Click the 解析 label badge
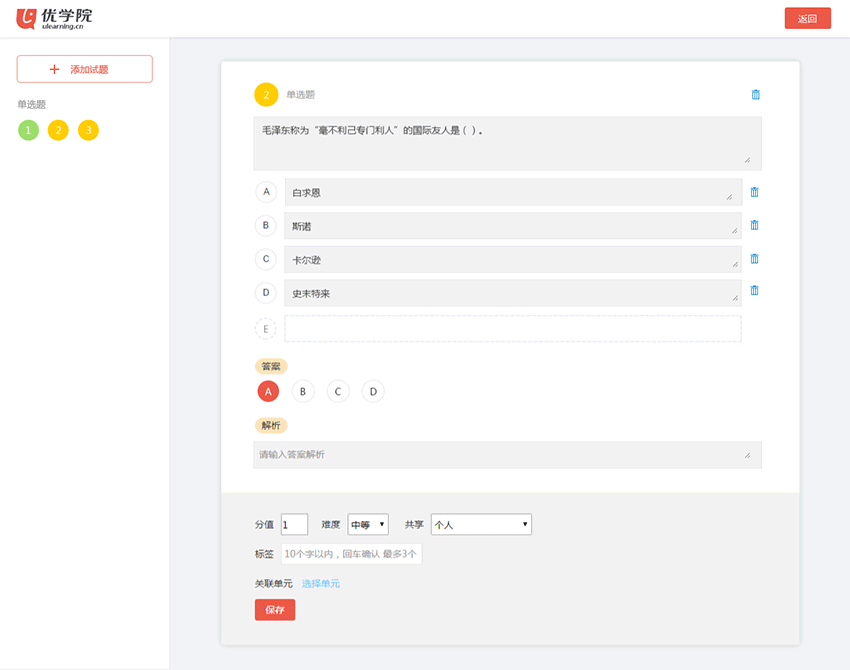This screenshot has height=670, width=850. tap(271, 426)
